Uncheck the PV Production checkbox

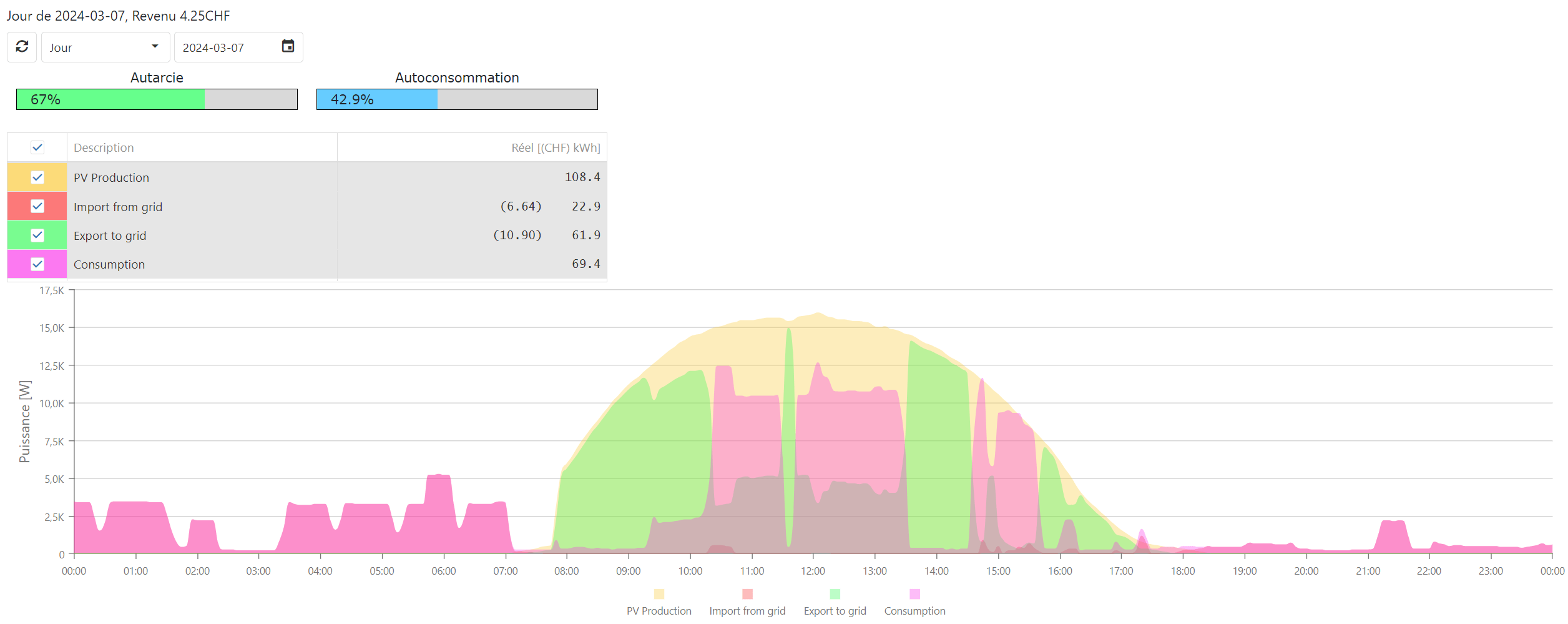[x=37, y=177]
